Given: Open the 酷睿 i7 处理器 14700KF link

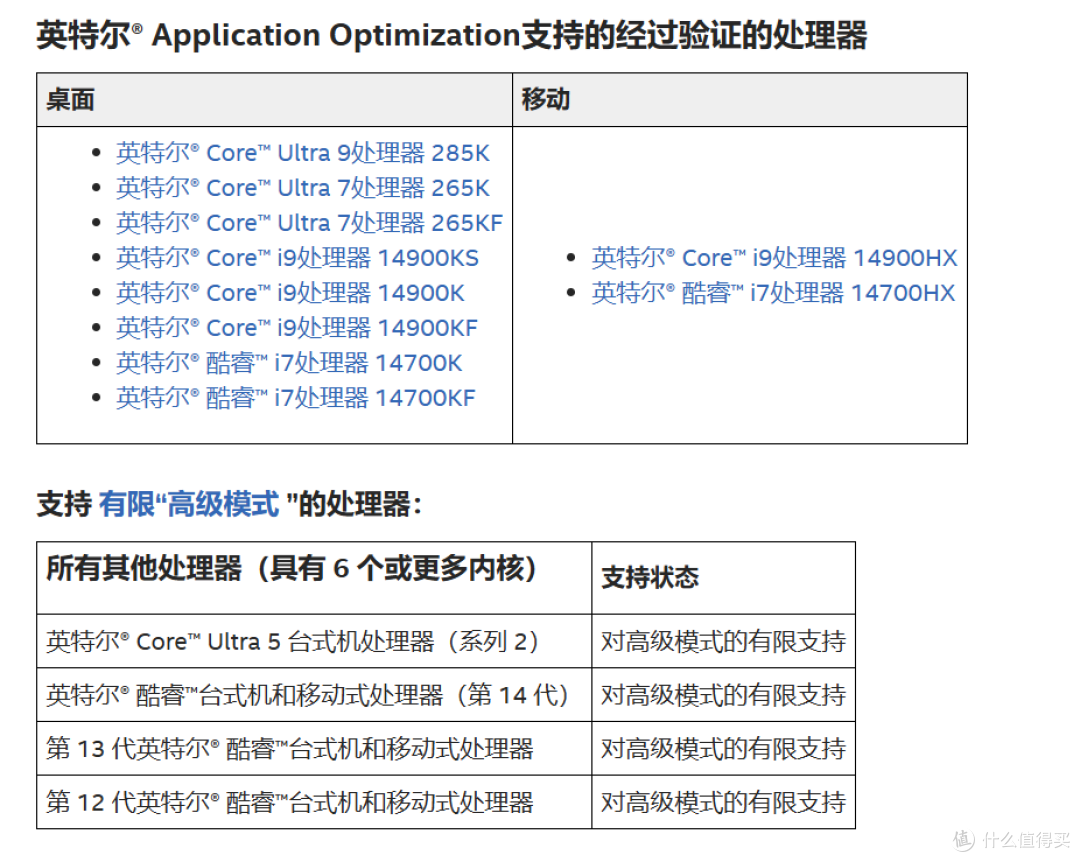Looking at the screenshot, I should [295, 398].
